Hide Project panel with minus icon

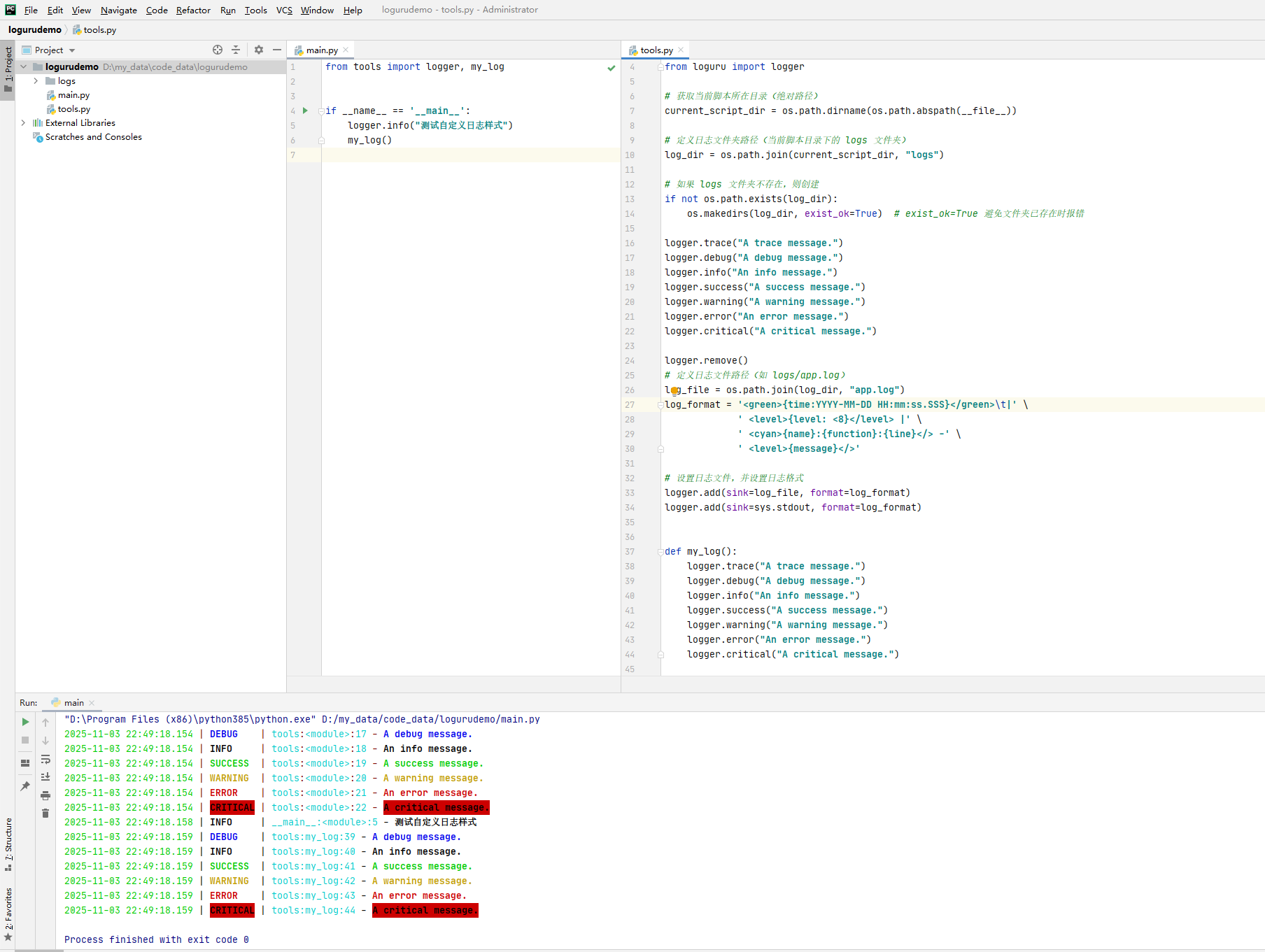pyautogui.click(x=277, y=50)
